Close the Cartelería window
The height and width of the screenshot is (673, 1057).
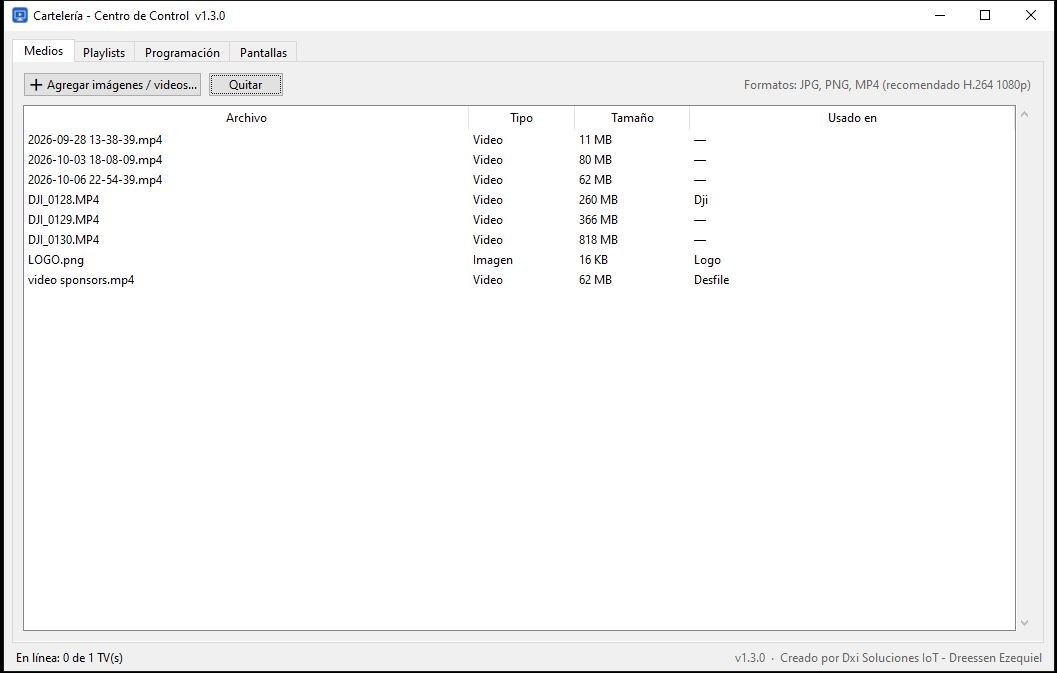[x=1031, y=15]
